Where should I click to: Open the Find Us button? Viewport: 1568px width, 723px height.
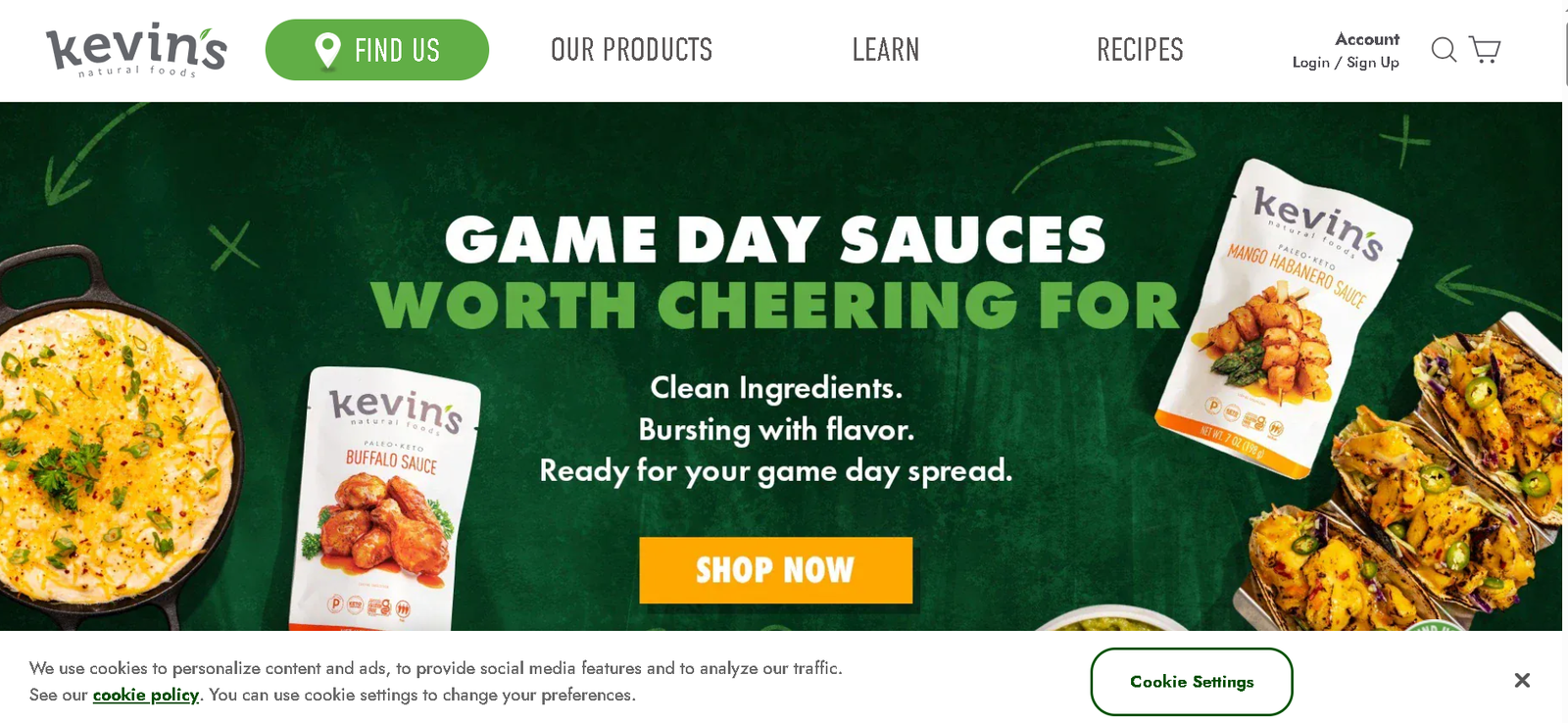tap(377, 50)
